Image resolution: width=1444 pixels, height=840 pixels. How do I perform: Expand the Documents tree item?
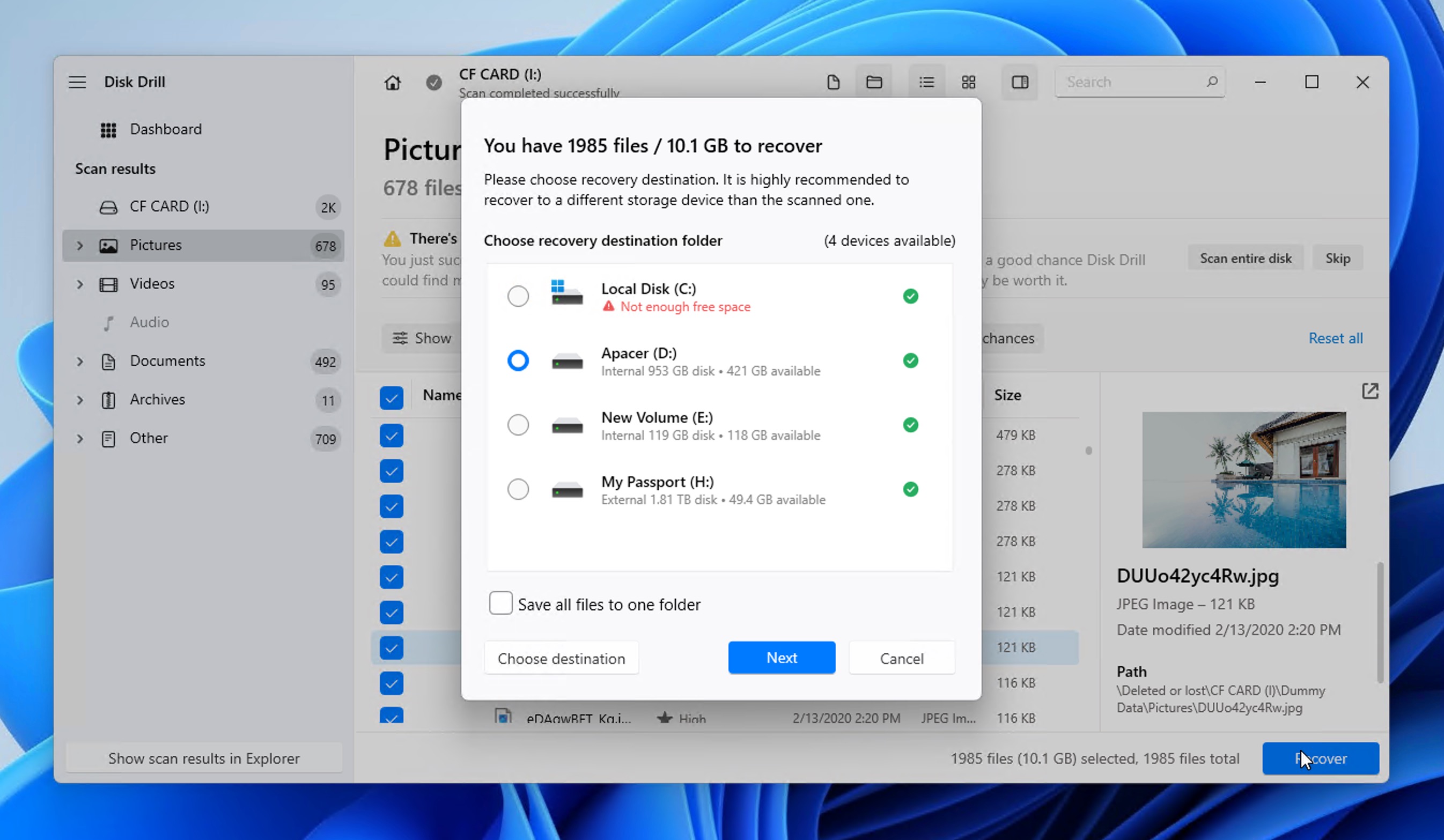coord(80,362)
